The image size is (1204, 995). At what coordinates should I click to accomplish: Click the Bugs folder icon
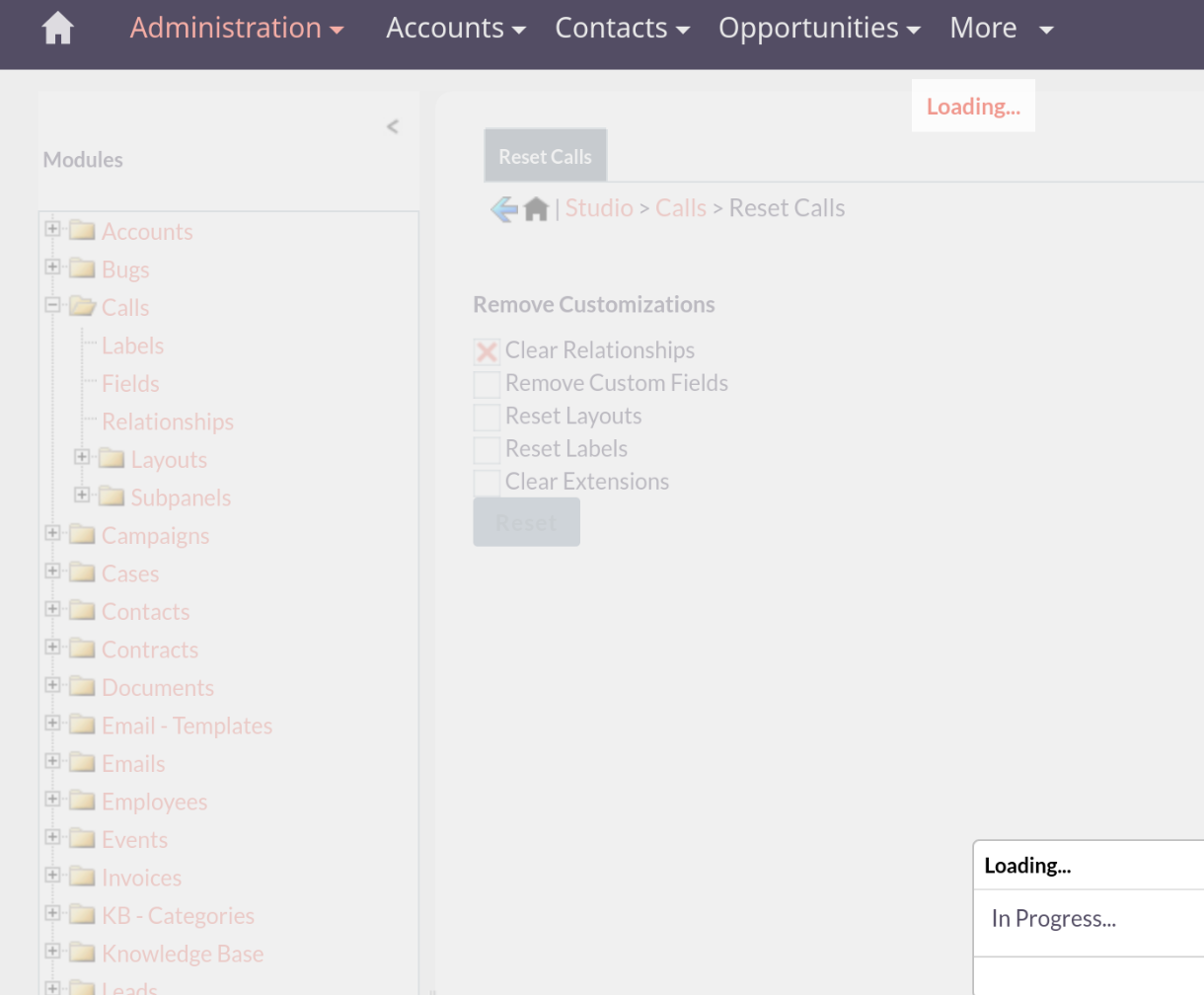pyautogui.click(x=83, y=269)
